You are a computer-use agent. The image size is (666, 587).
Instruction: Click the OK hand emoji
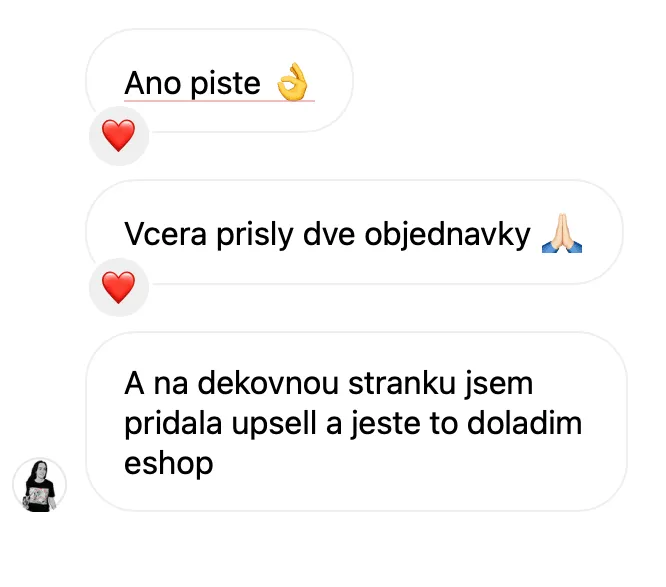[293, 82]
